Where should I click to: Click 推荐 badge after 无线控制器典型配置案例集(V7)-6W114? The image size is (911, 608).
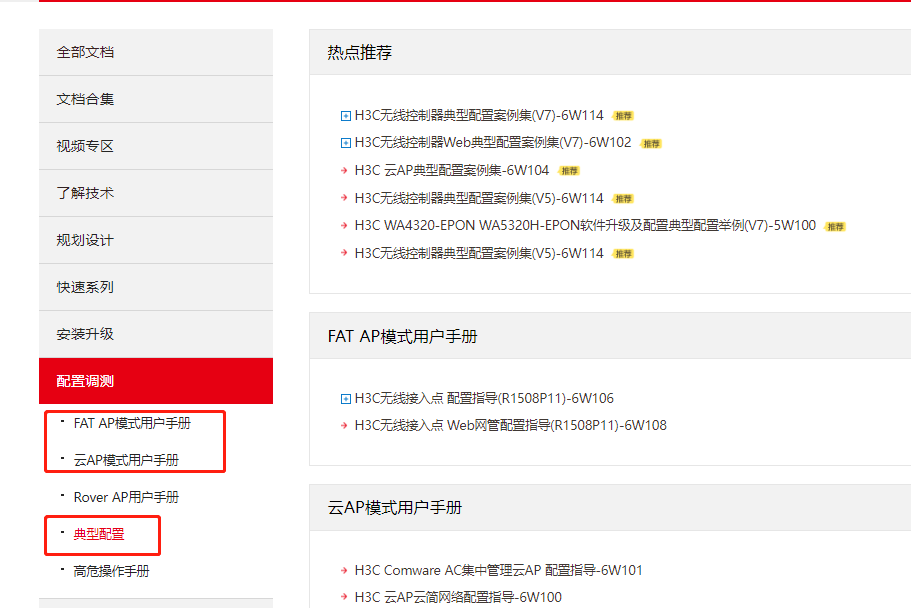tap(623, 116)
